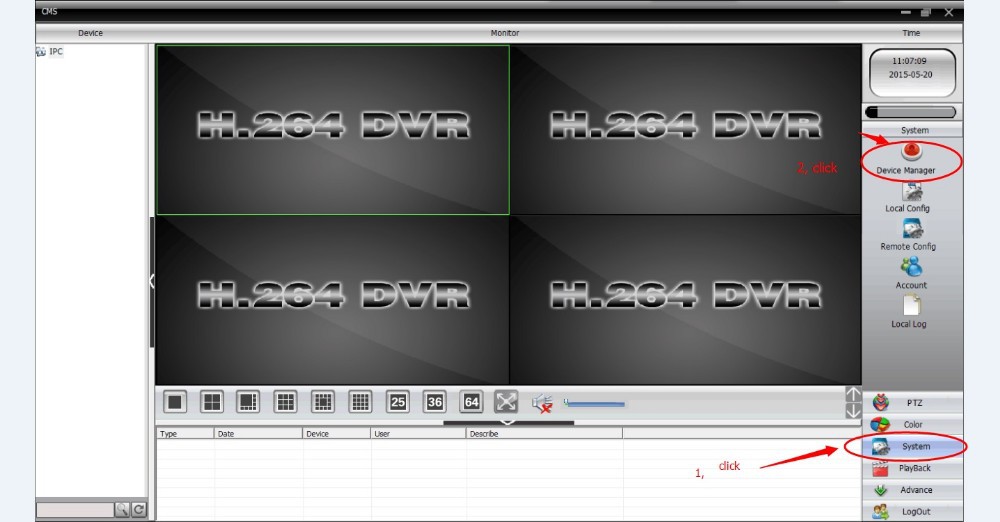The image size is (1000, 522).
Task: Collapse the left device panel arrow
Action: (x=152, y=281)
